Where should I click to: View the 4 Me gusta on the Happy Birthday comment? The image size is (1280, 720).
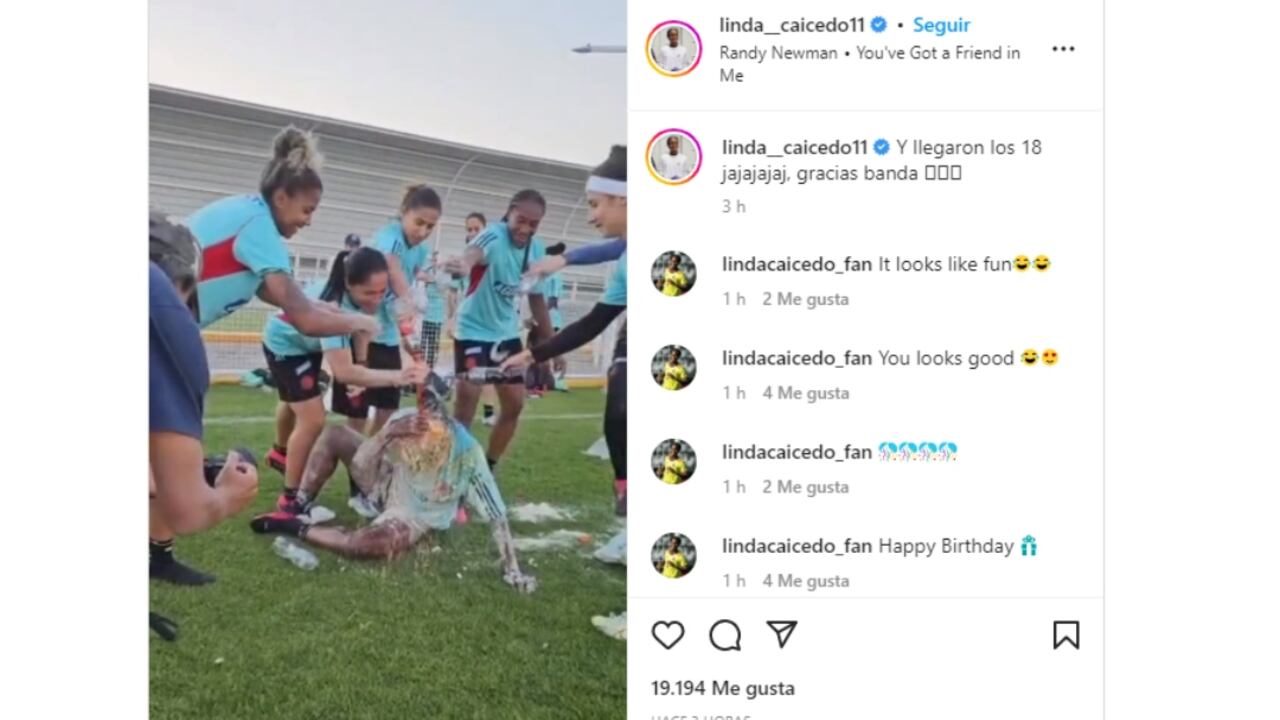pyautogui.click(x=805, y=581)
